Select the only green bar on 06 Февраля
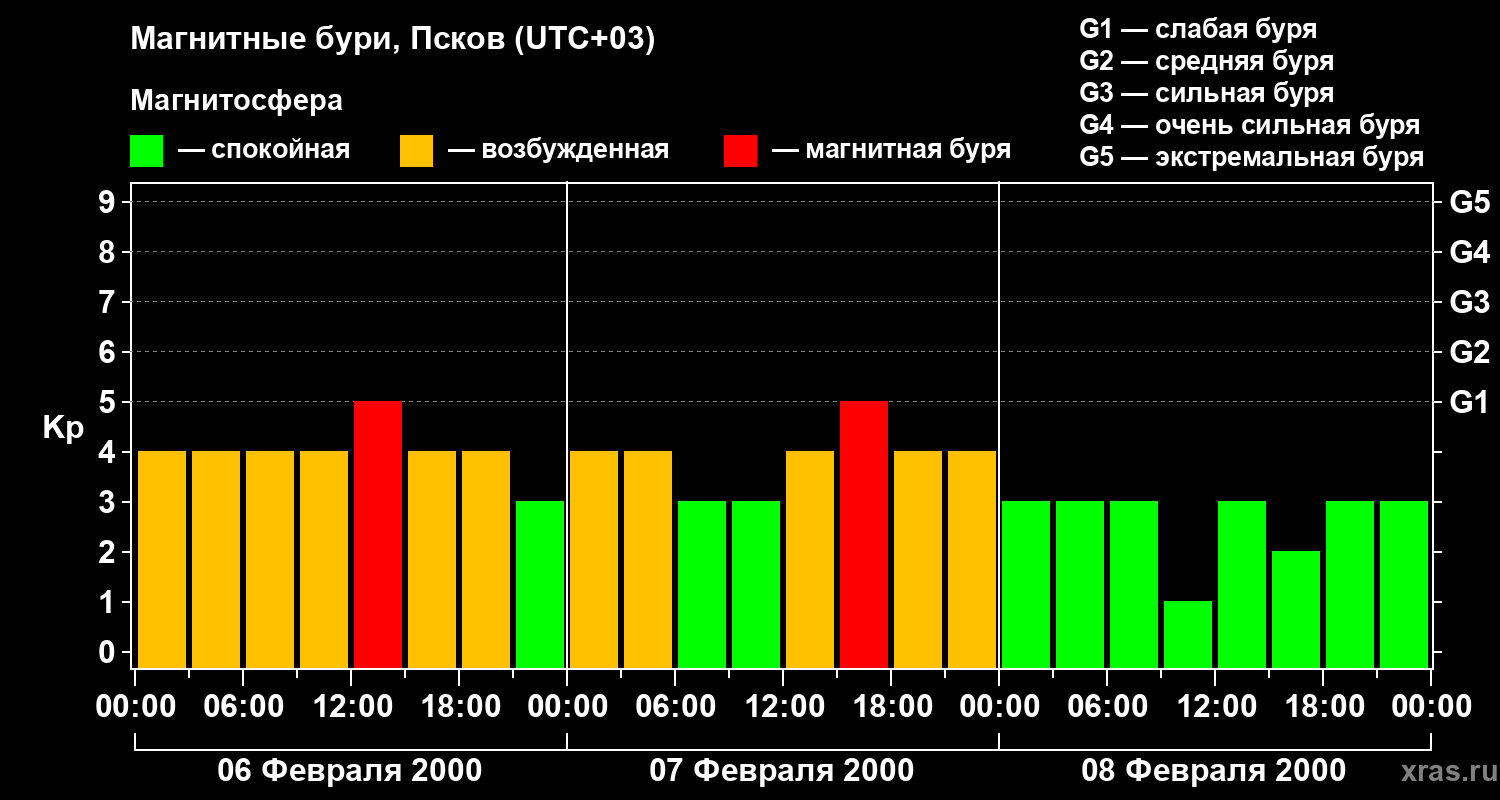The height and width of the screenshot is (800, 1500). coord(540,584)
